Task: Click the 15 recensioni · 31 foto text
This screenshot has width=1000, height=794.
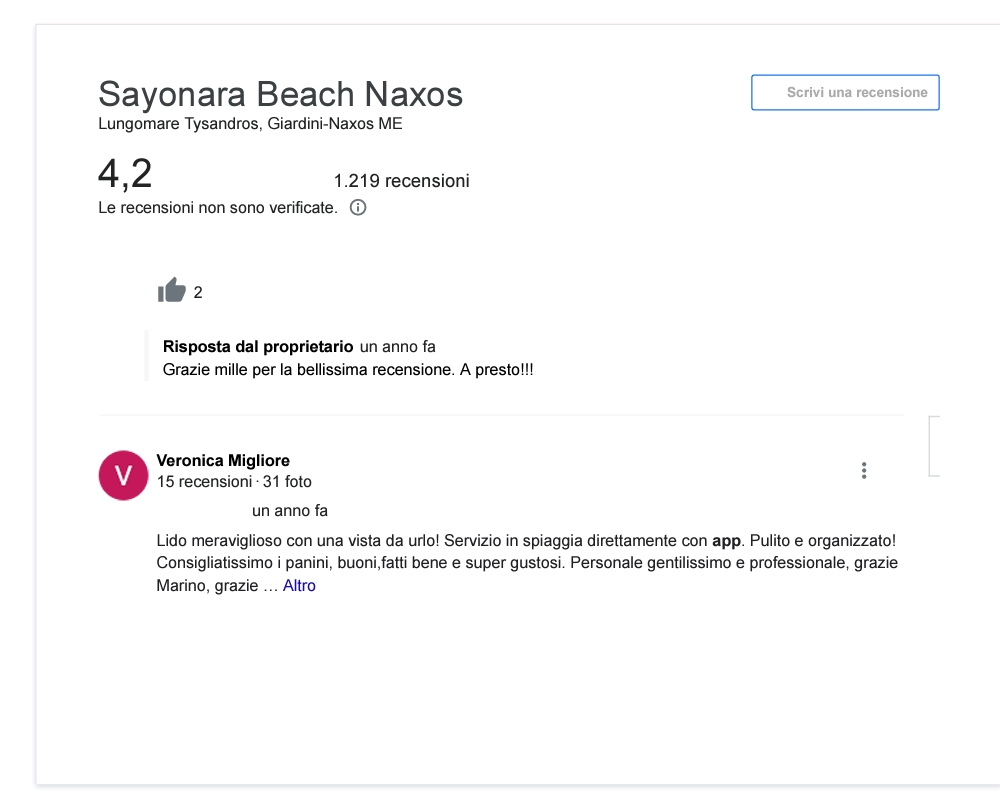Action: [234, 481]
